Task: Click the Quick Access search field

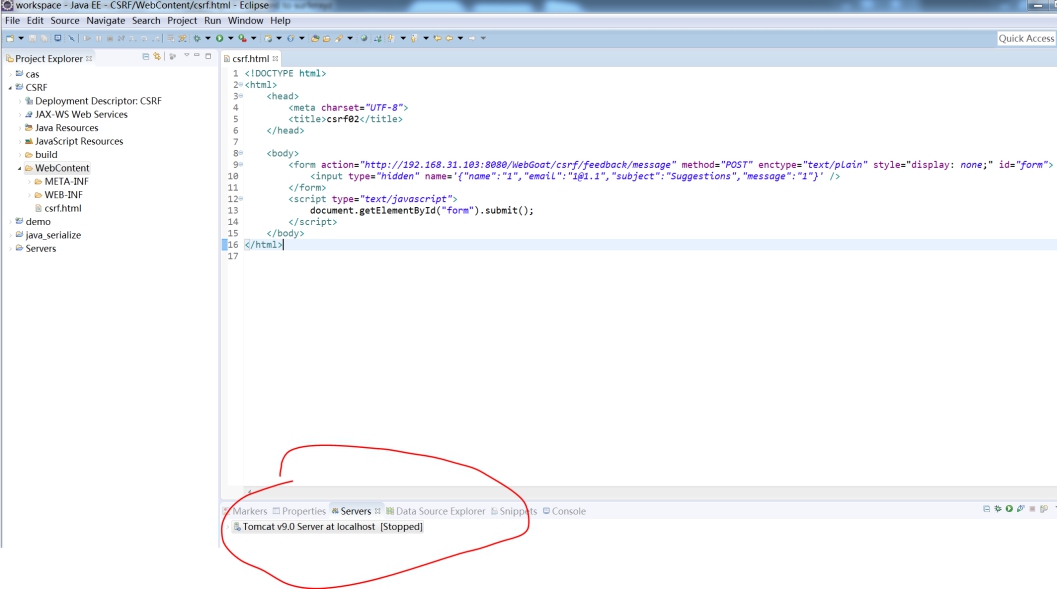Action: pos(1026,38)
